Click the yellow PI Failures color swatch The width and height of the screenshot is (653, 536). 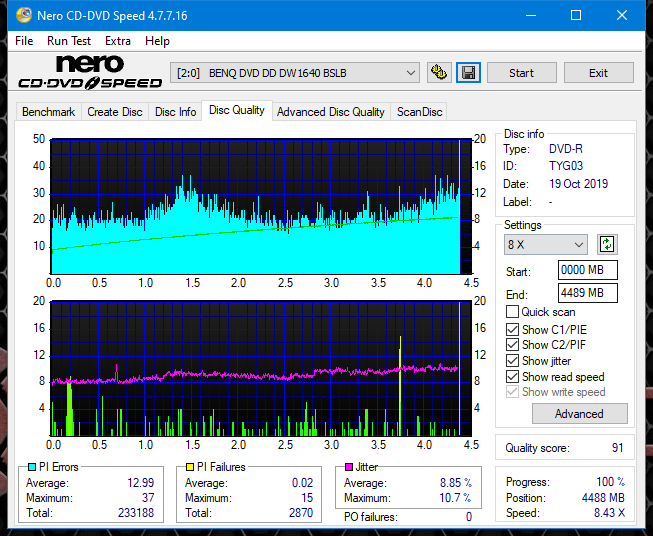click(x=190, y=467)
